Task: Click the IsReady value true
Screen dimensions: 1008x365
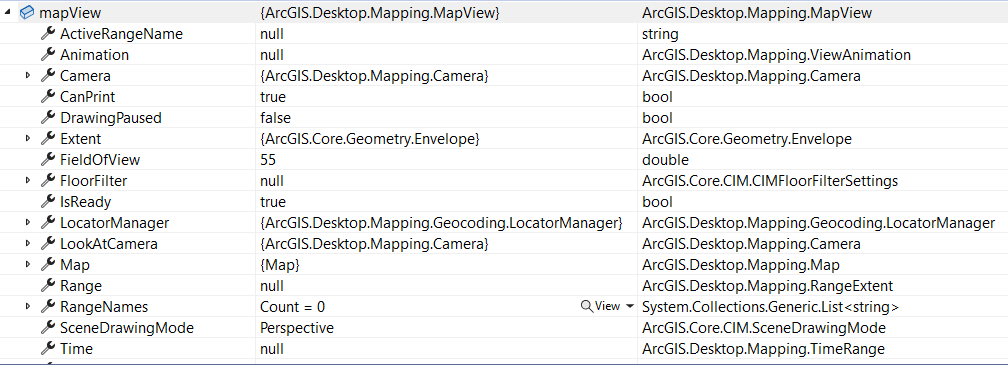Action: coord(273,202)
